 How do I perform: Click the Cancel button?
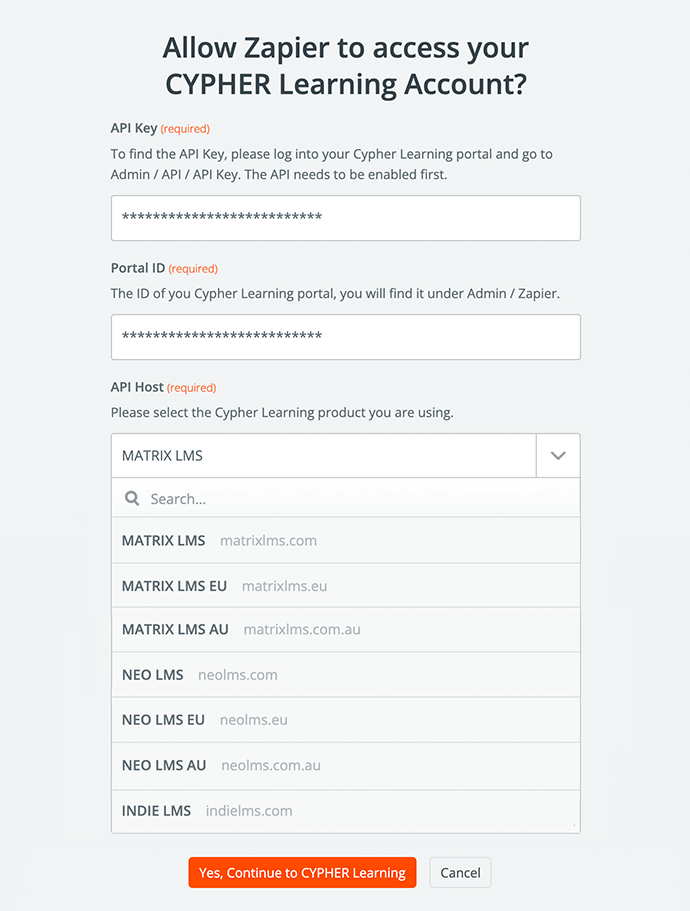(x=460, y=871)
